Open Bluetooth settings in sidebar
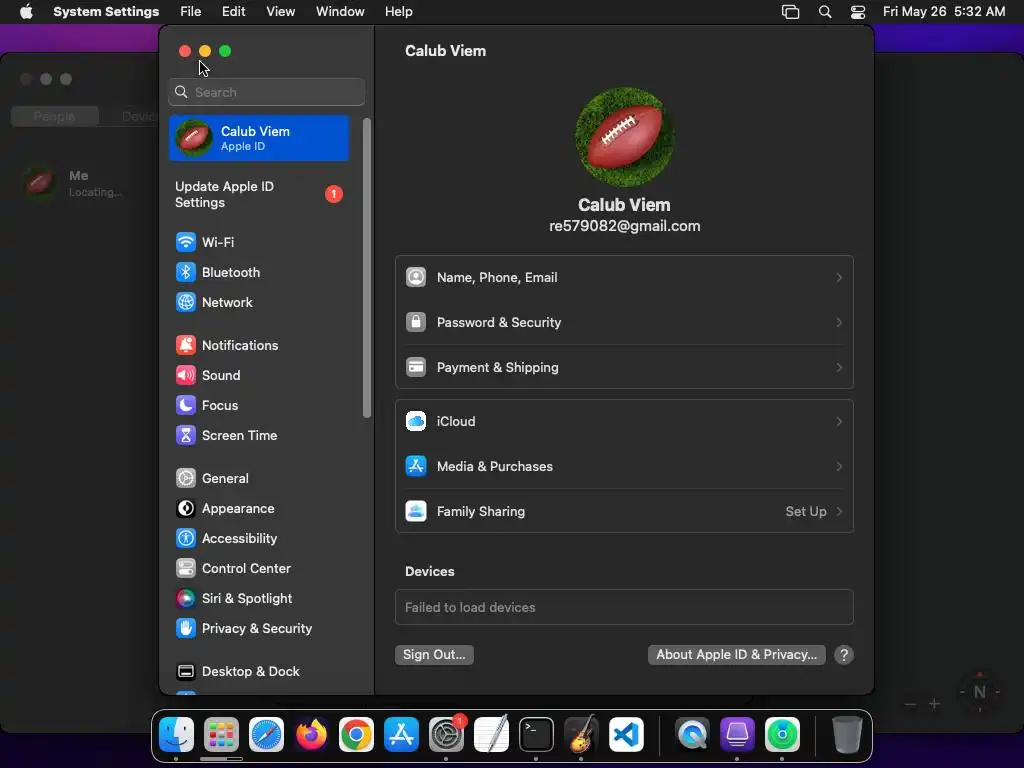 point(259,272)
